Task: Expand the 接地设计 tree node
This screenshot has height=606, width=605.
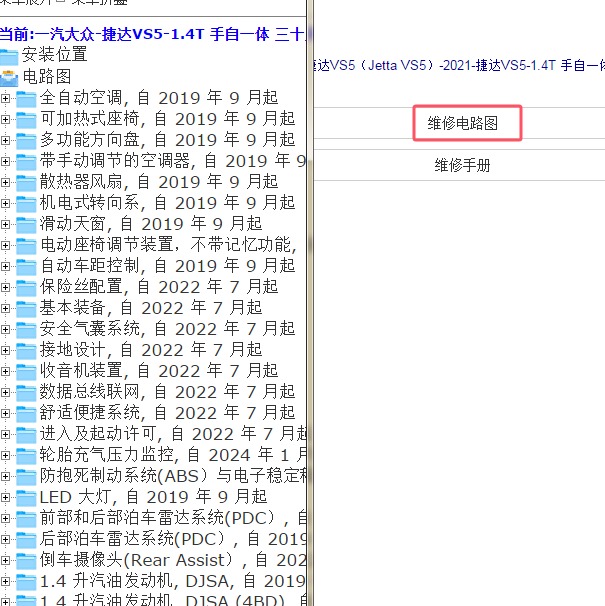Action: click(5, 351)
